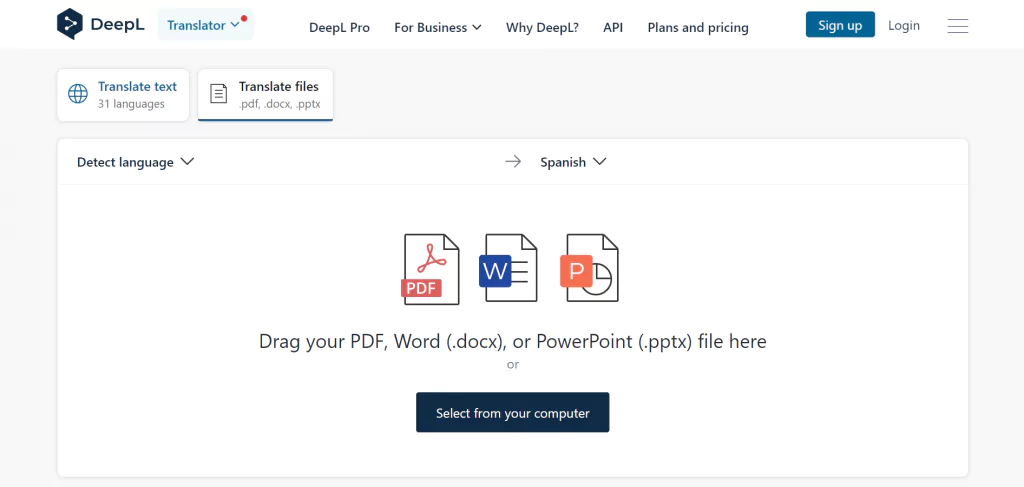This screenshot has height=487, width=1024.
Task: Click the document icon on Translate files
Action: click(218, 94)
